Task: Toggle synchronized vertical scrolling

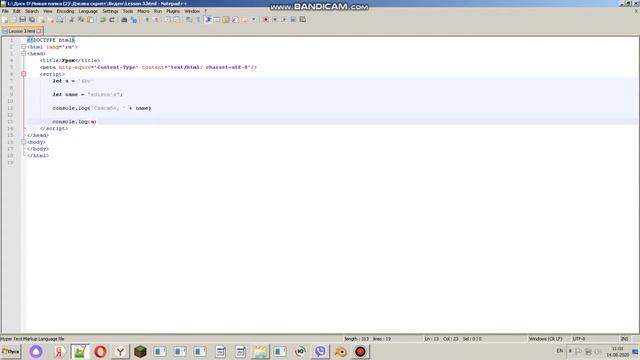Action: point(167,20)
